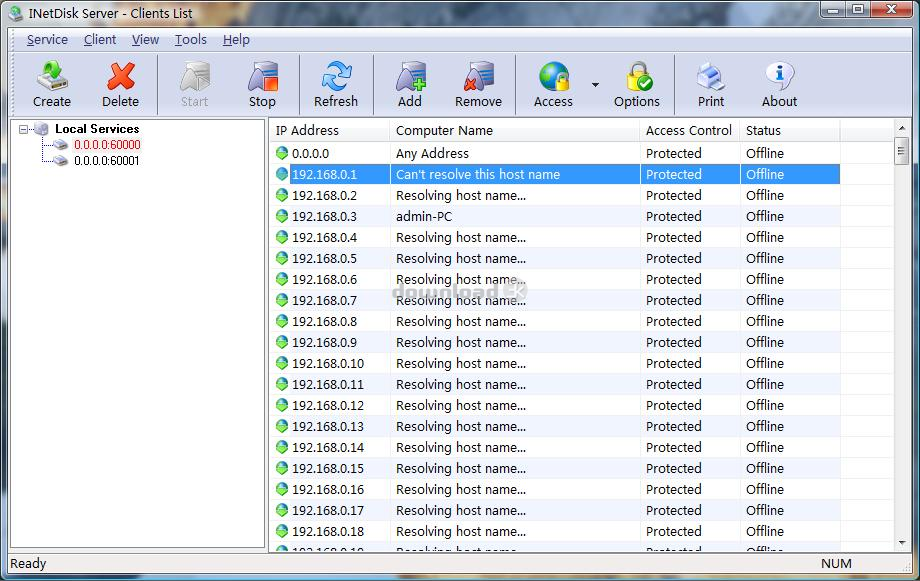Click the red Delete toolbar icon

click(121, 76)
